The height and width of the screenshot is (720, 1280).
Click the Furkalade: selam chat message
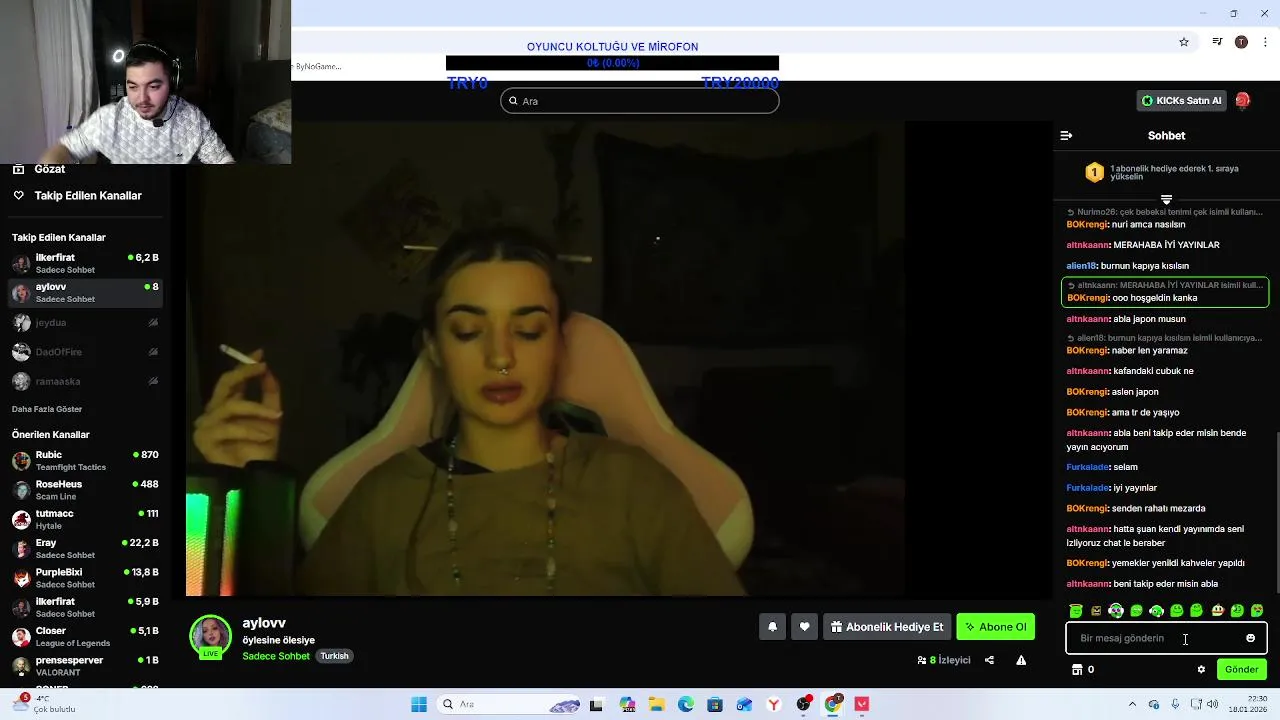click(1102, 467)
